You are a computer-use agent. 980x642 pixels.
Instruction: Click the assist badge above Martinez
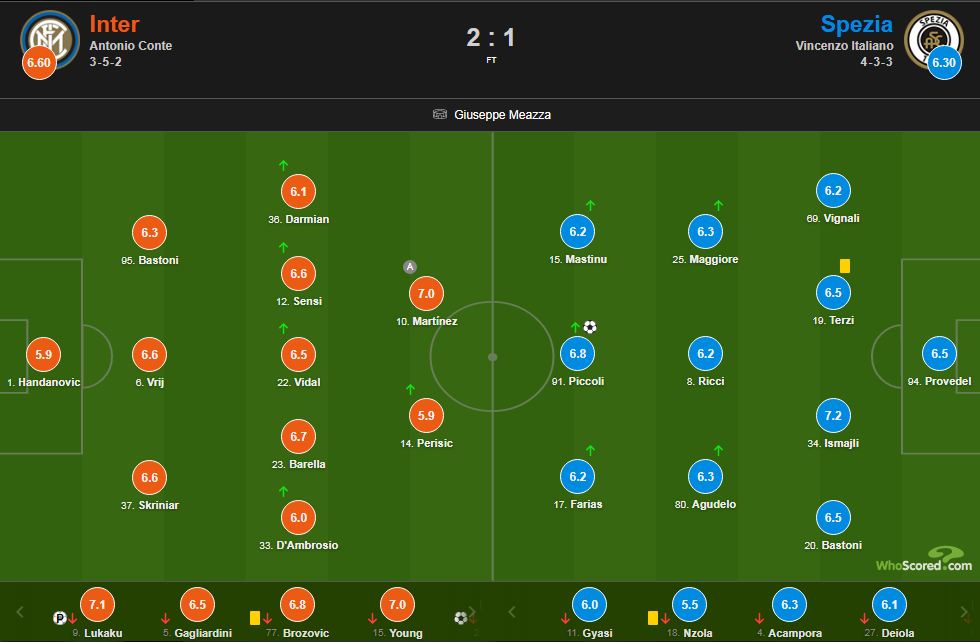tap(409, 267)
